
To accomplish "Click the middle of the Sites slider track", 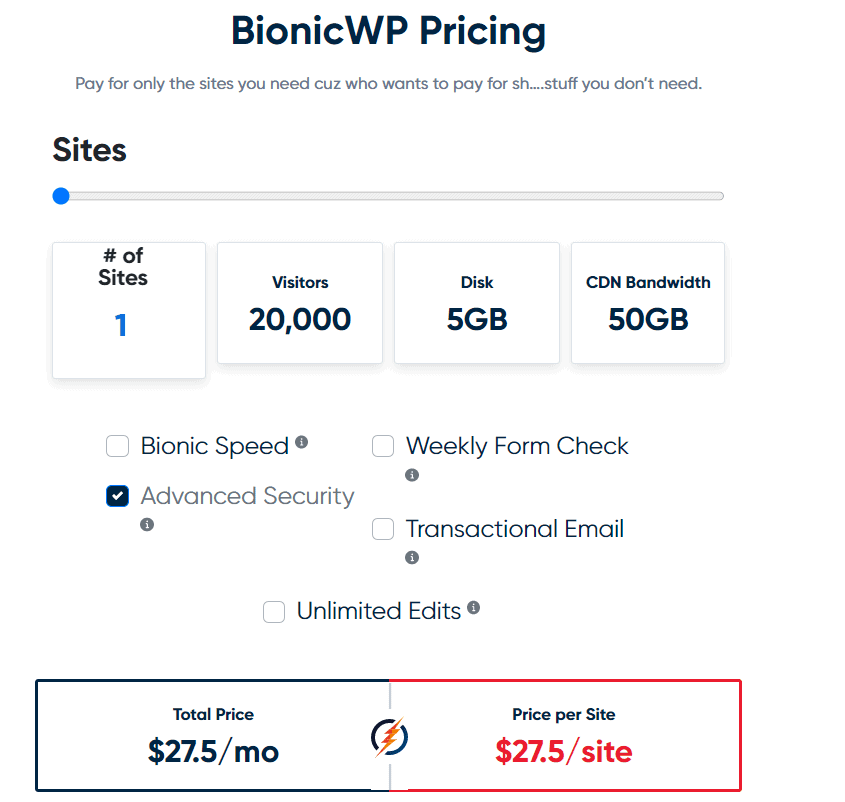I will [x=390, y=196].
